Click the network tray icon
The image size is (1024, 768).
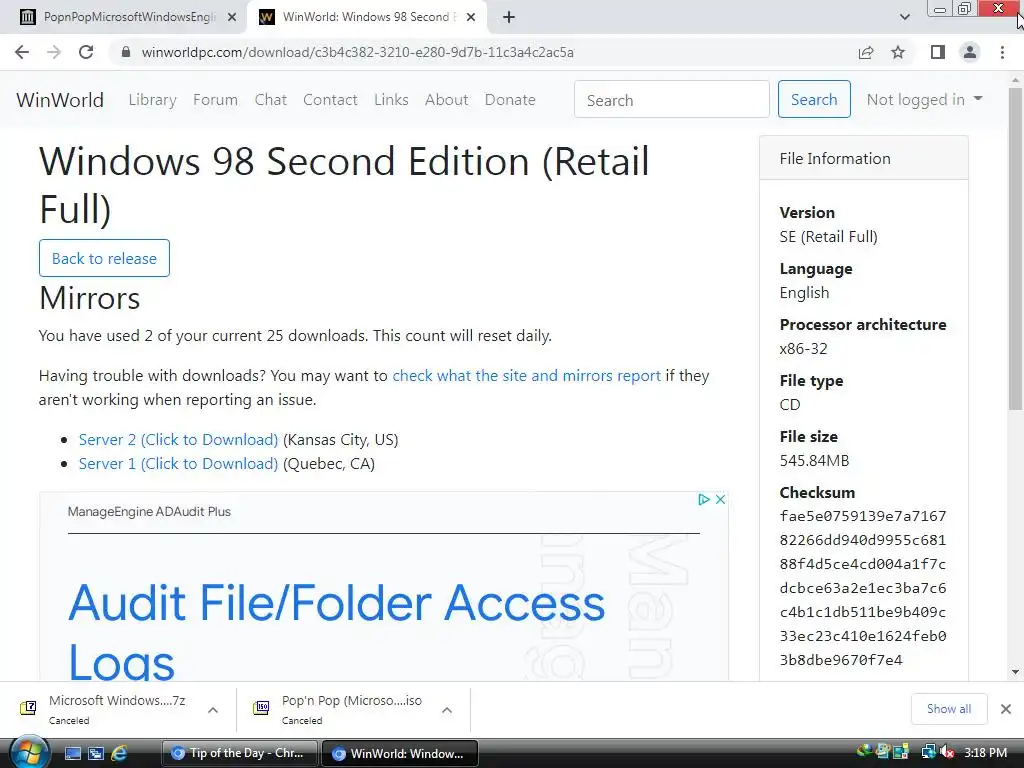tap(928, 752)
